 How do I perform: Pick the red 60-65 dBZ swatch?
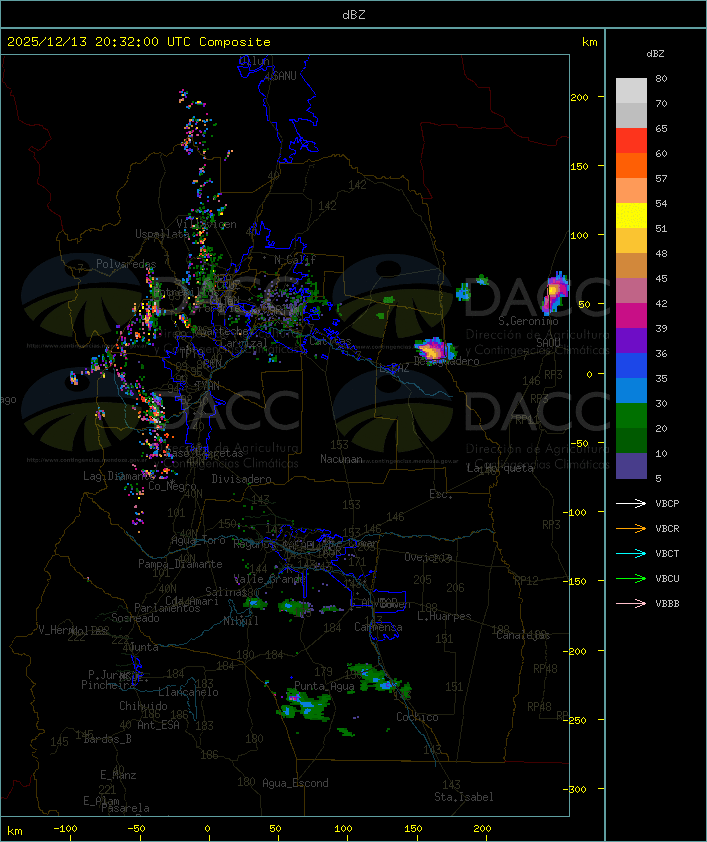pyautogui.click(x=631, y=141)
